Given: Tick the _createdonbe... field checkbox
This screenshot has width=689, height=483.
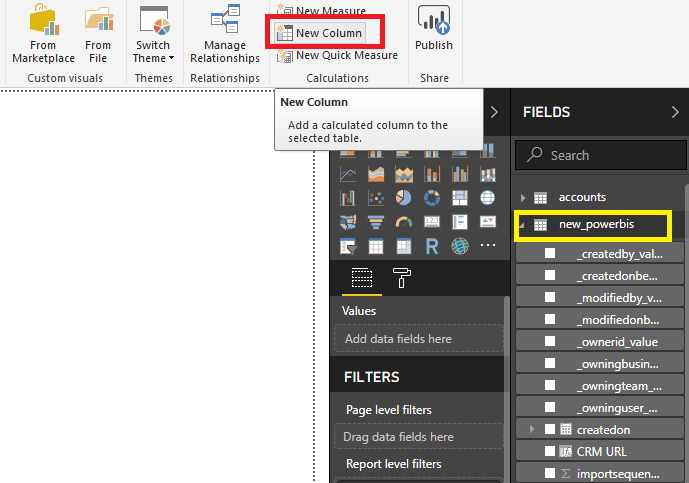Looking at the screenshot, I should click(550, 276).
